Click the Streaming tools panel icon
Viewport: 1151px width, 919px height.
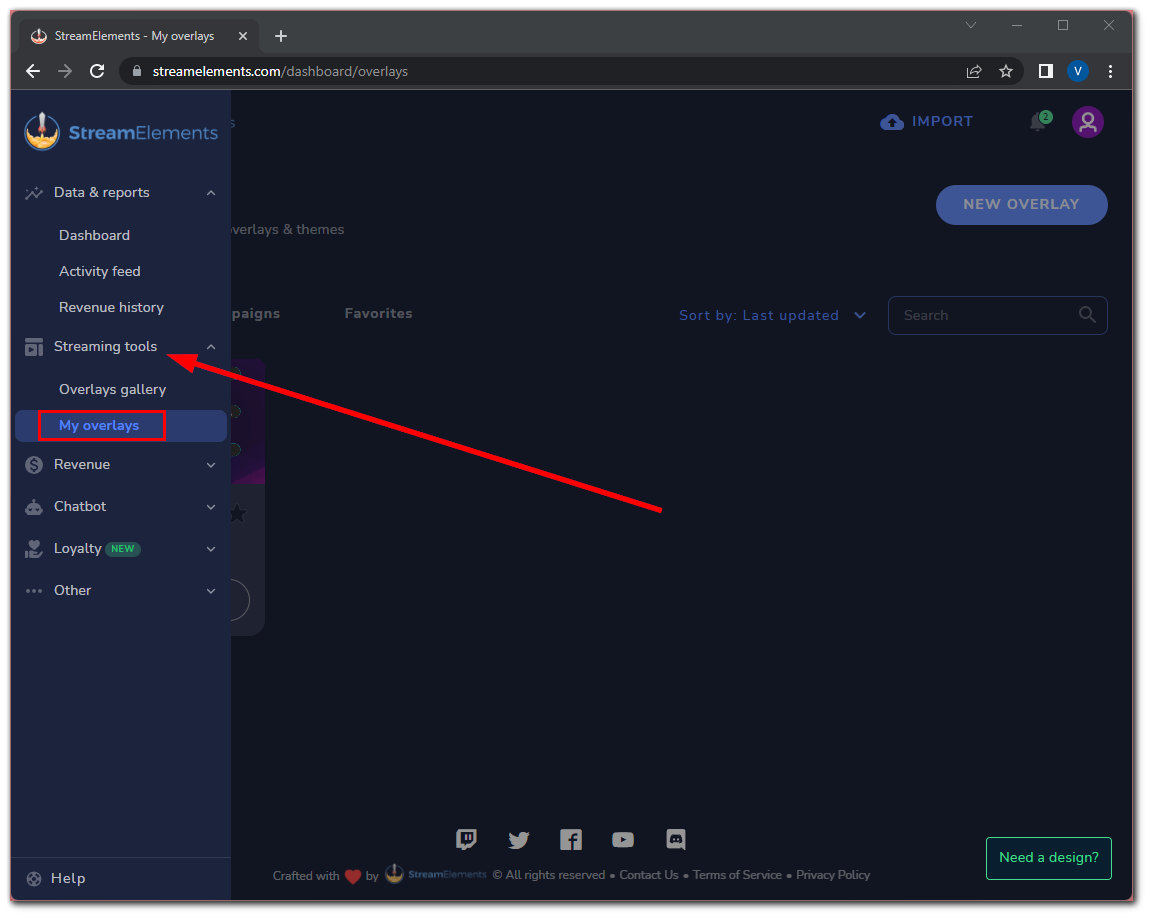pos(34,346)
